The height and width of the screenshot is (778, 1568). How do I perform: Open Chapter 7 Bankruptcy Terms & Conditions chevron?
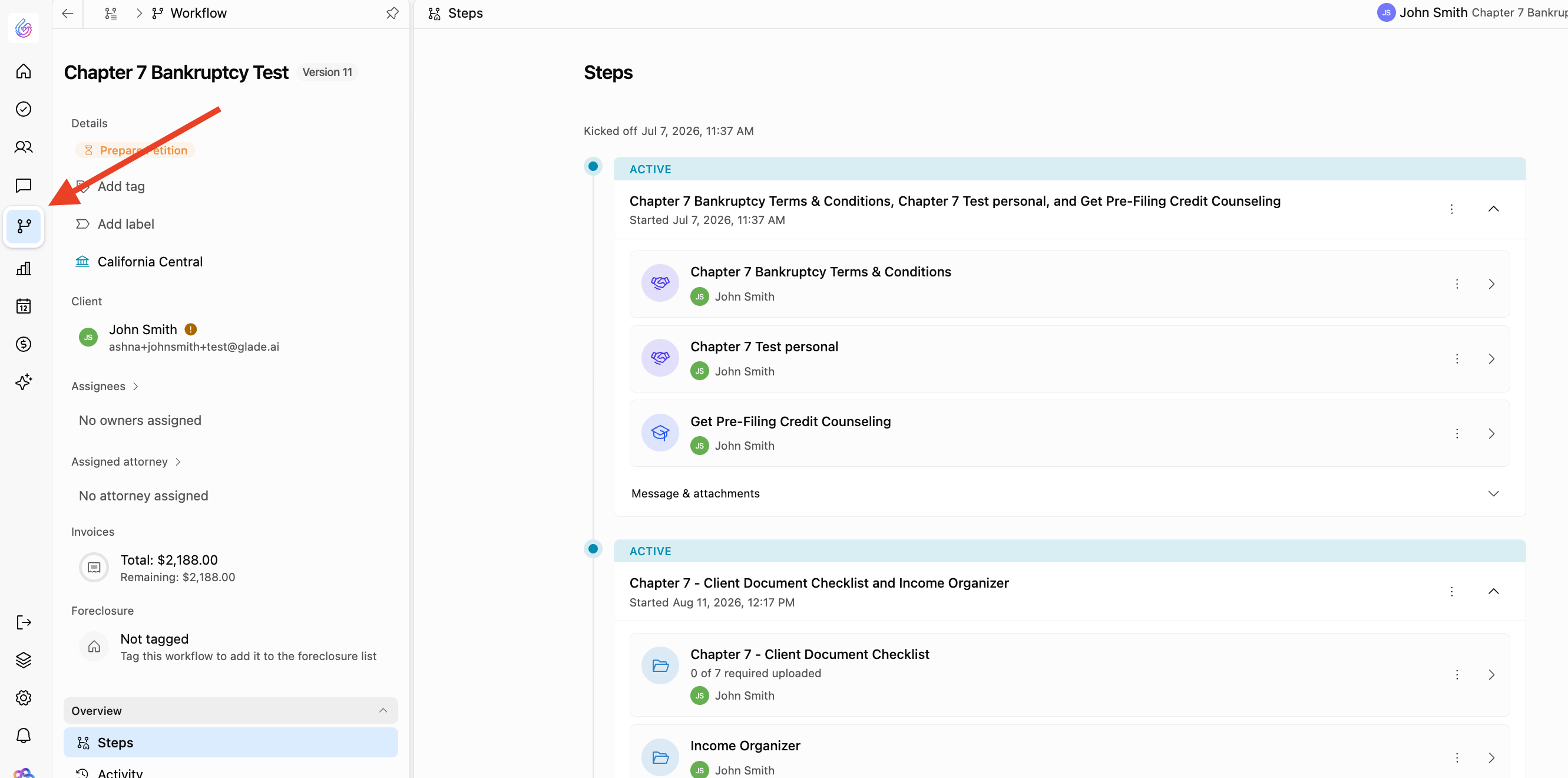click(x=1491, y=284)
